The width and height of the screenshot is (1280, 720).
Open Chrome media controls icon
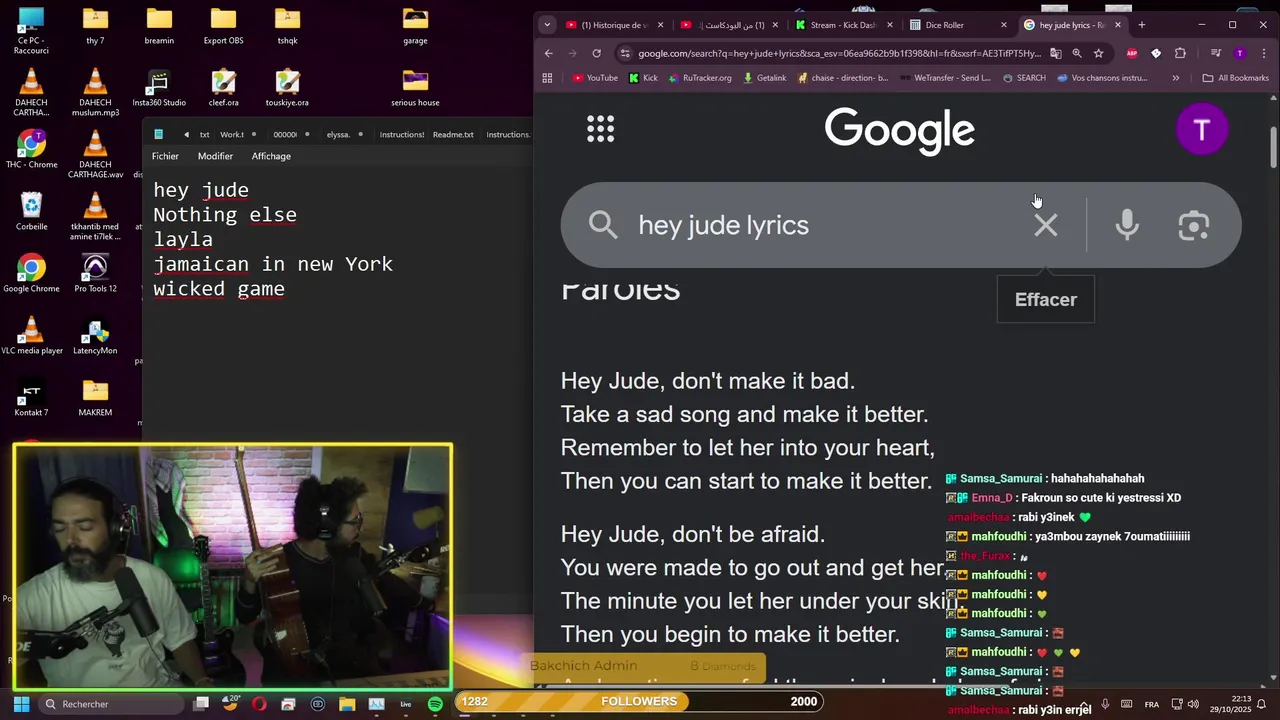pos(1215,53)
